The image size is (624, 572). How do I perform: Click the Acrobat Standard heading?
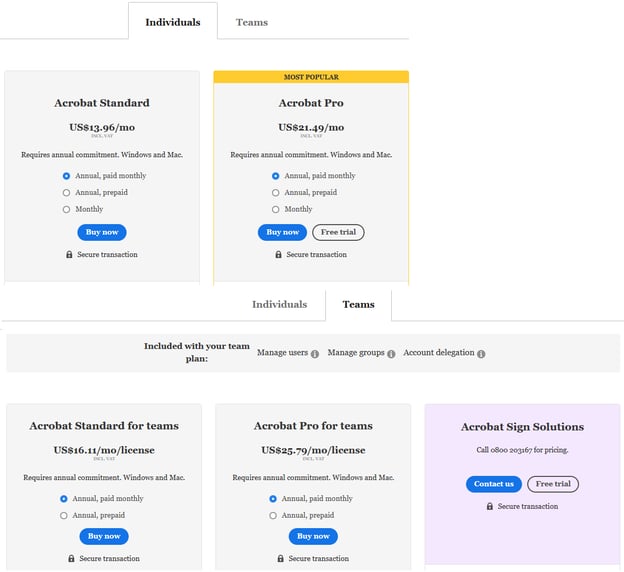[x=102, y=103]
